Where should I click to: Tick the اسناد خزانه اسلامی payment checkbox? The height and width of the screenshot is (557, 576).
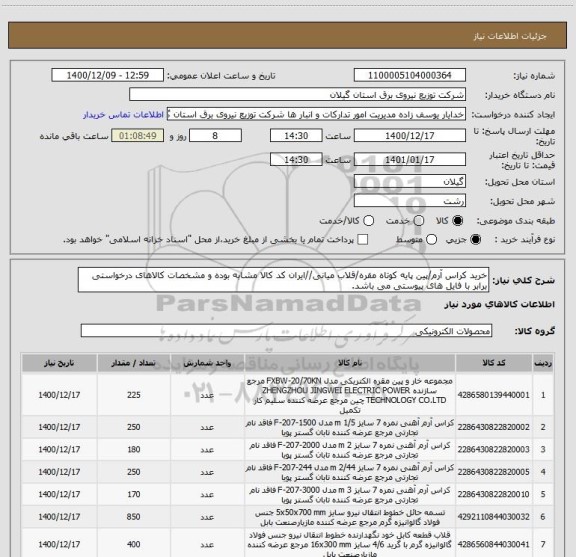(363, 240)
